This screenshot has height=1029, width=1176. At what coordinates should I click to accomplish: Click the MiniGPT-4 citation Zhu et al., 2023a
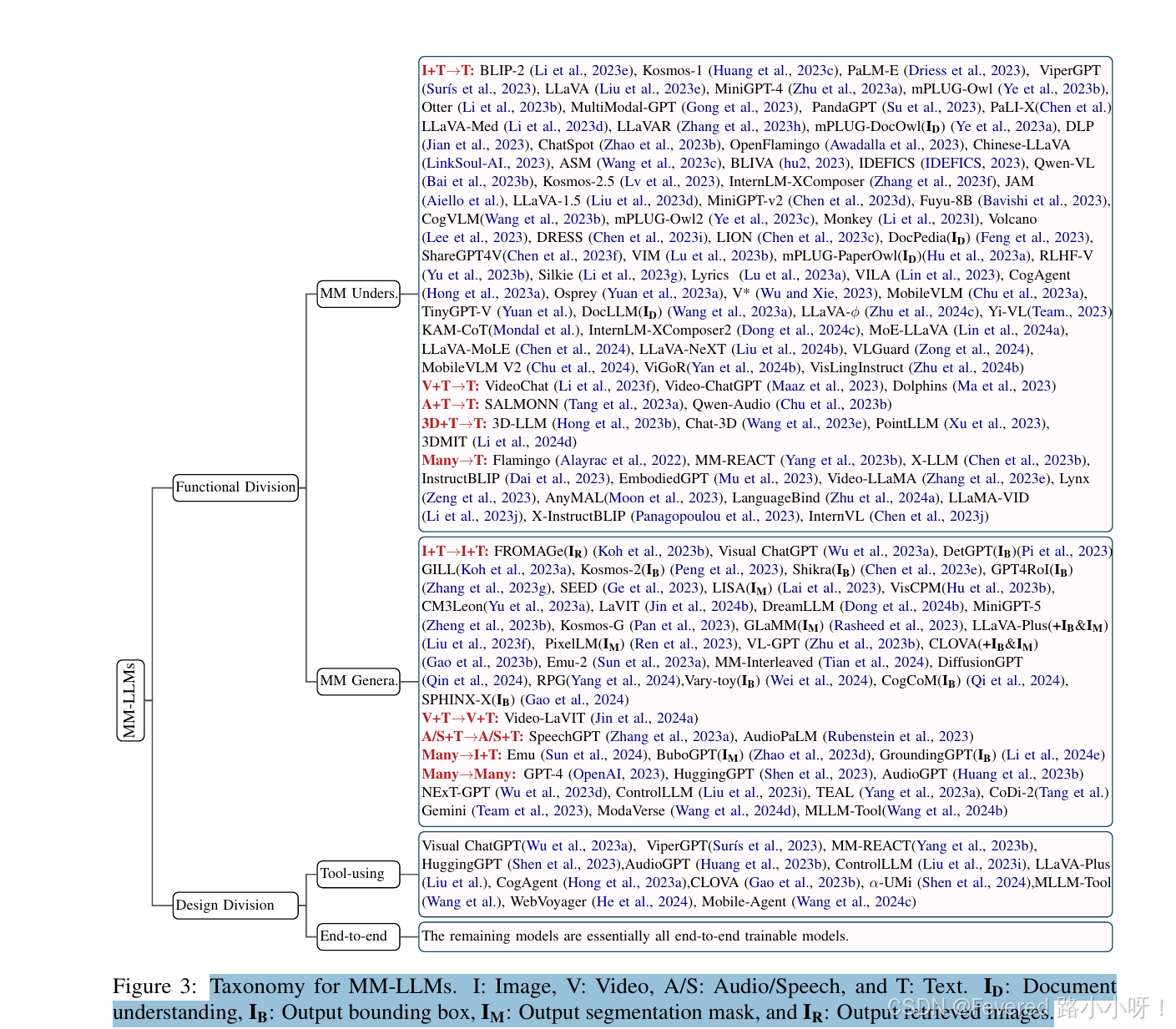click(845, 89)
